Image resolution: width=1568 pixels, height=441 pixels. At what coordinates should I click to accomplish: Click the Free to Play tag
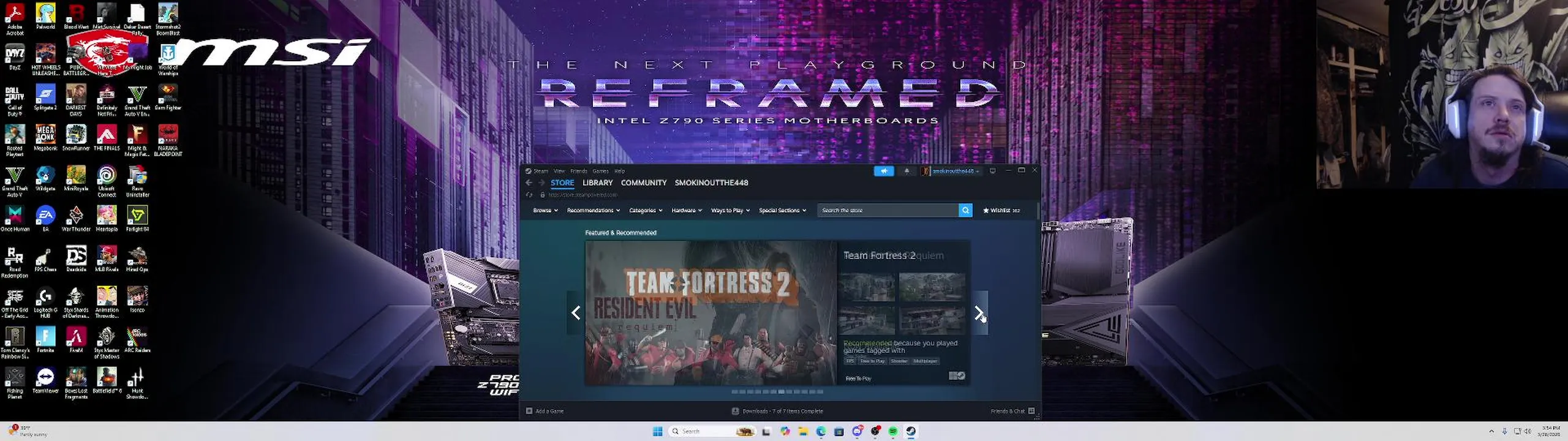[x=872, y=361]
